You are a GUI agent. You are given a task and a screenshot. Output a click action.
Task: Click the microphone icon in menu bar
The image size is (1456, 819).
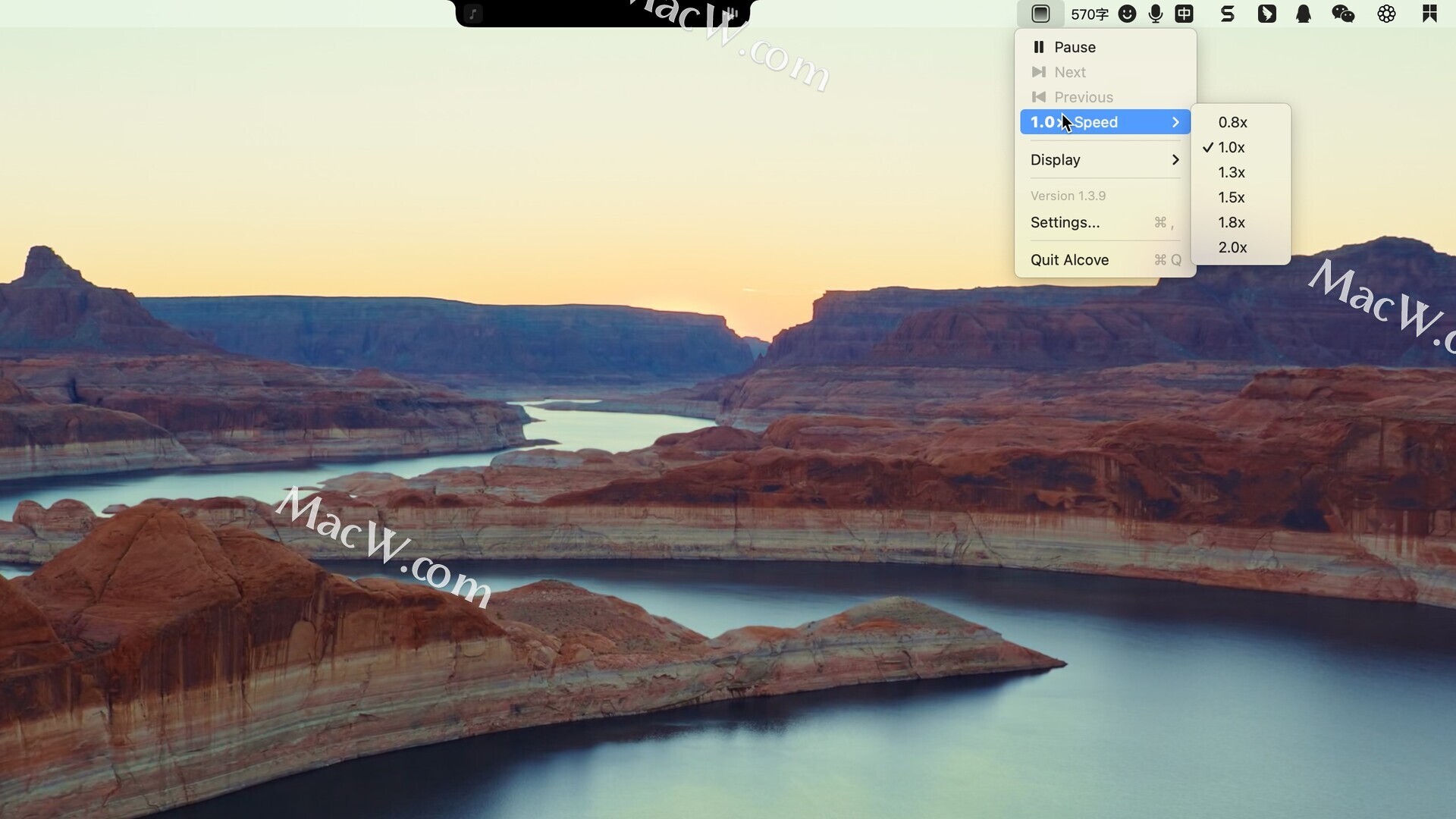pos(1156,14)
